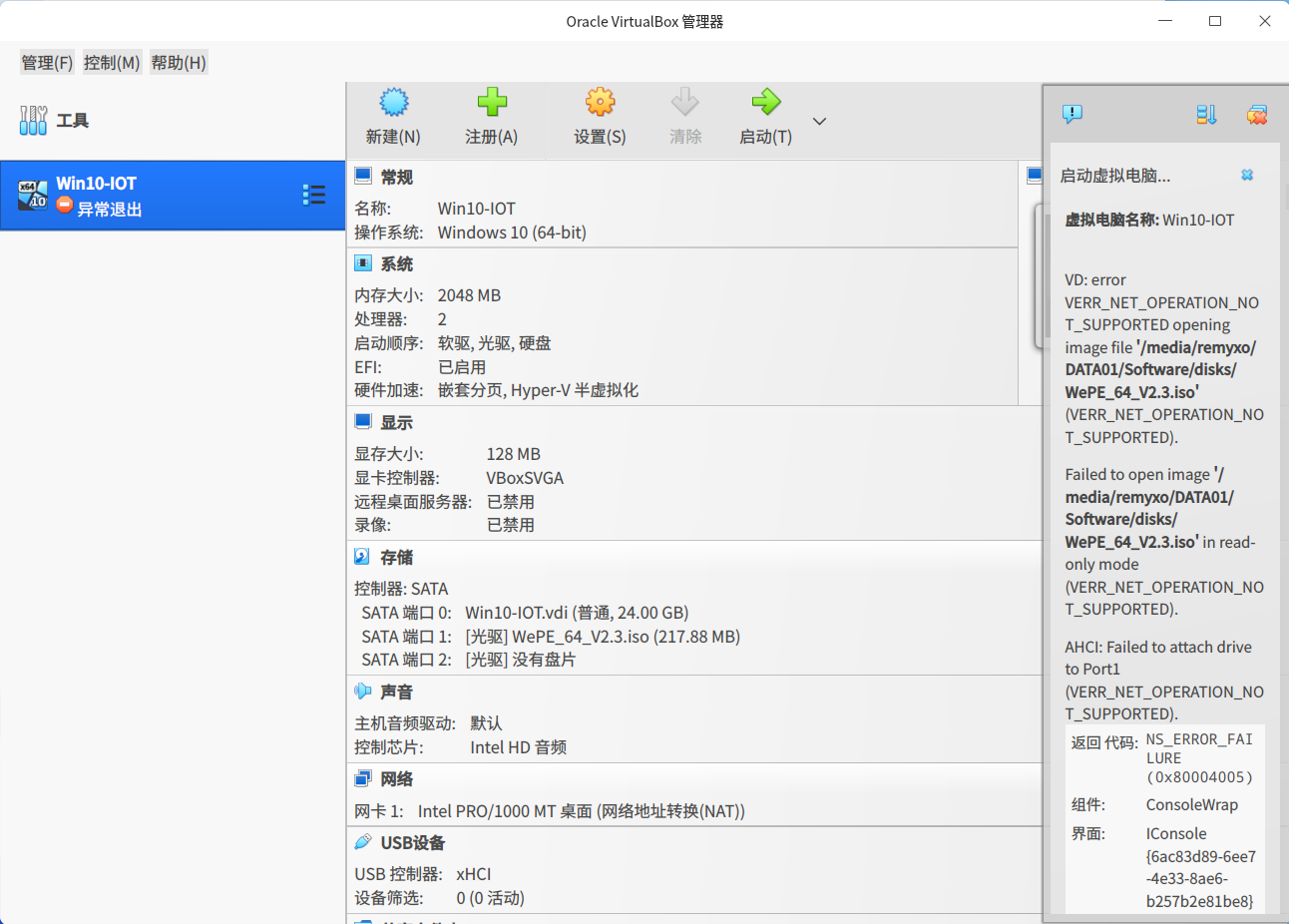
Task: Click the Display icon next to 显示
Action: 363,422
